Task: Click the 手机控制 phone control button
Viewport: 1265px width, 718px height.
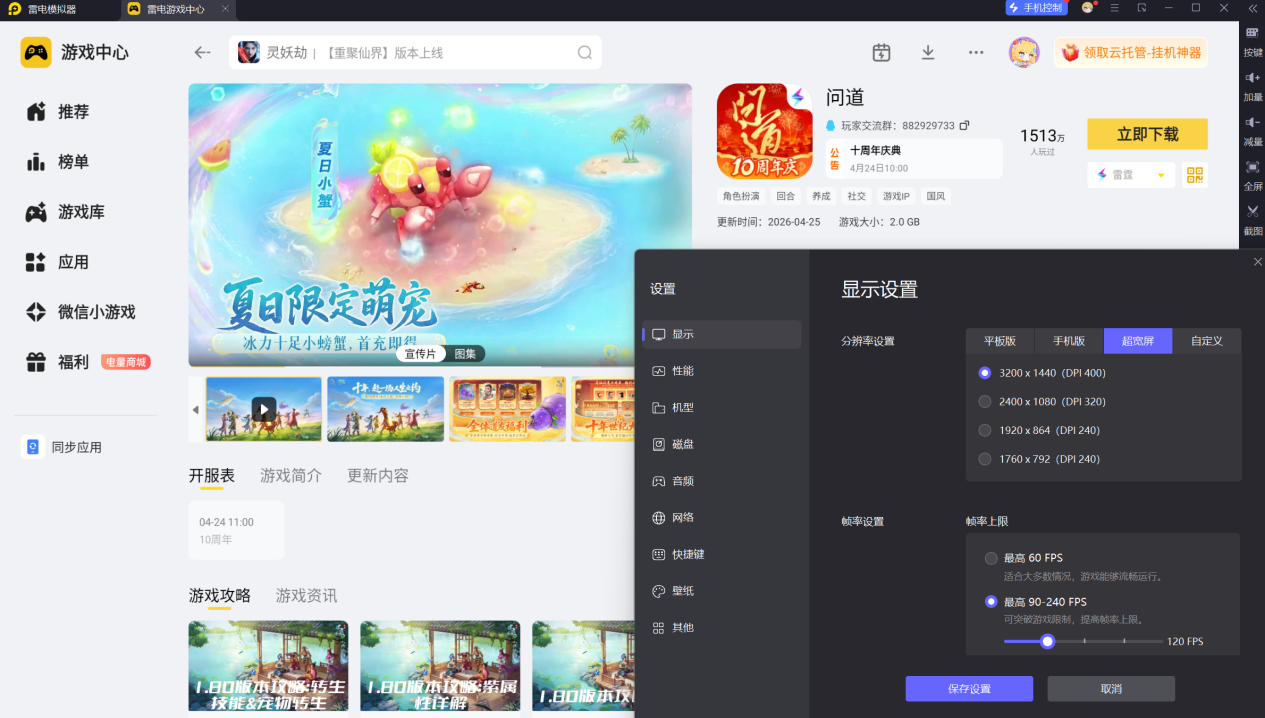Action: 1036,8
